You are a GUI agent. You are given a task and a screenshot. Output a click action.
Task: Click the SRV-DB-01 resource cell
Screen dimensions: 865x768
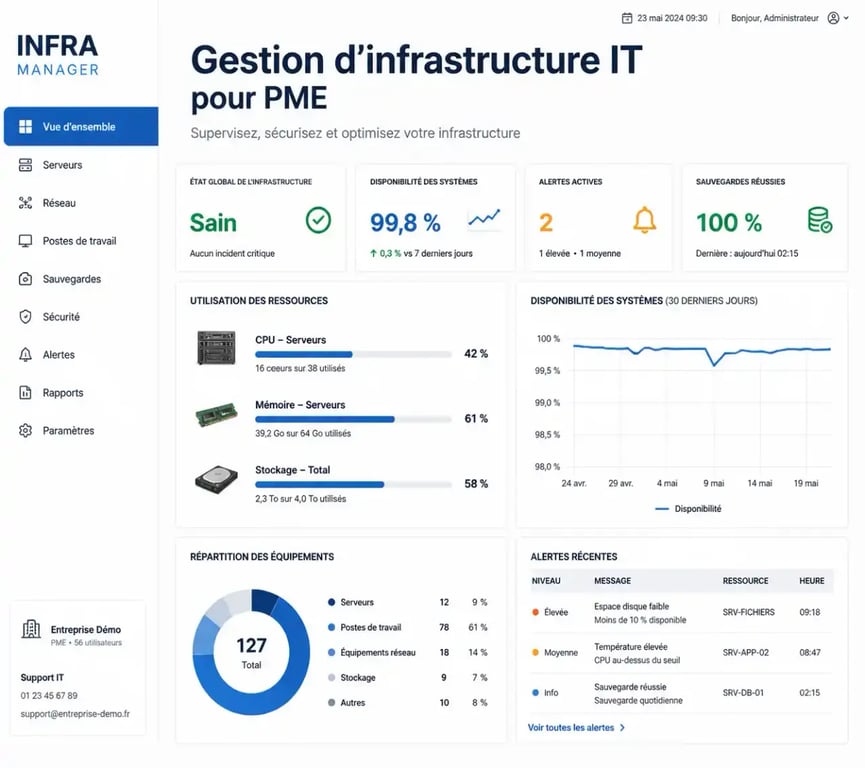click(x=743, y=693)
